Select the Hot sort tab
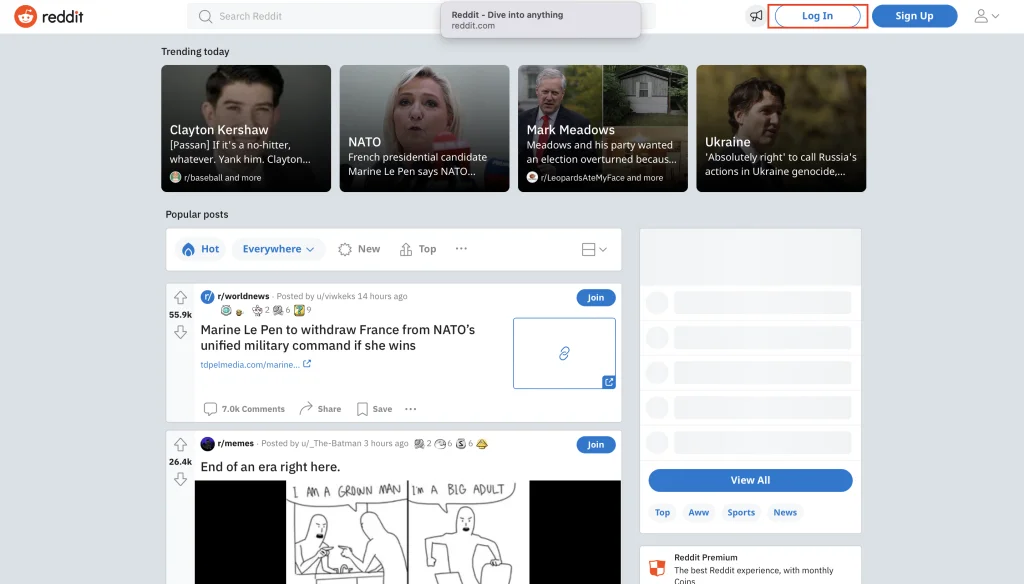This screenshot has height=584, width=1024. pyautogui.click(x=200, y=249)
